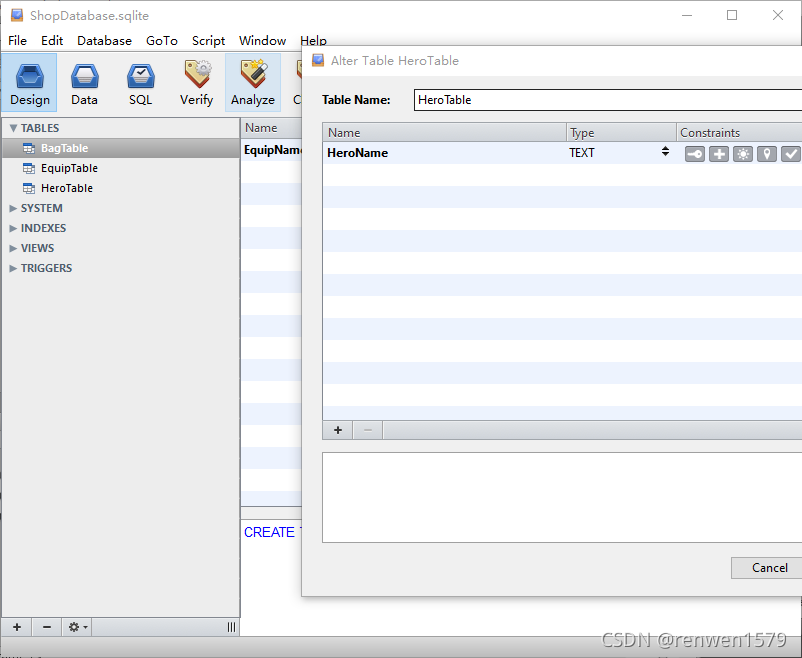Toggle the pin-shaped constraint icon for HeroName

point(767,153)
